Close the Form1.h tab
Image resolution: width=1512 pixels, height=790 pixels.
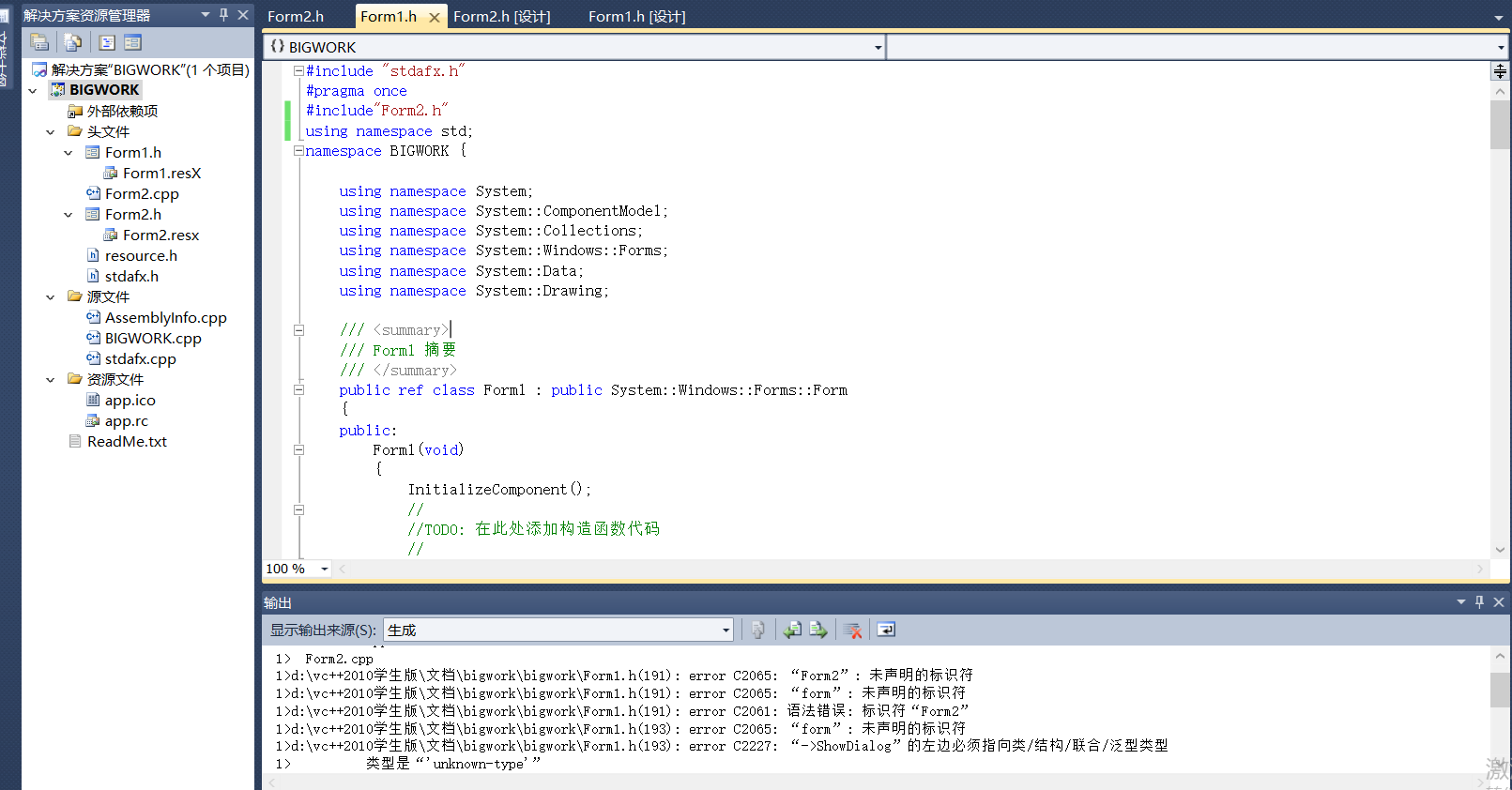pyautogui.click(x=434, y=17)
